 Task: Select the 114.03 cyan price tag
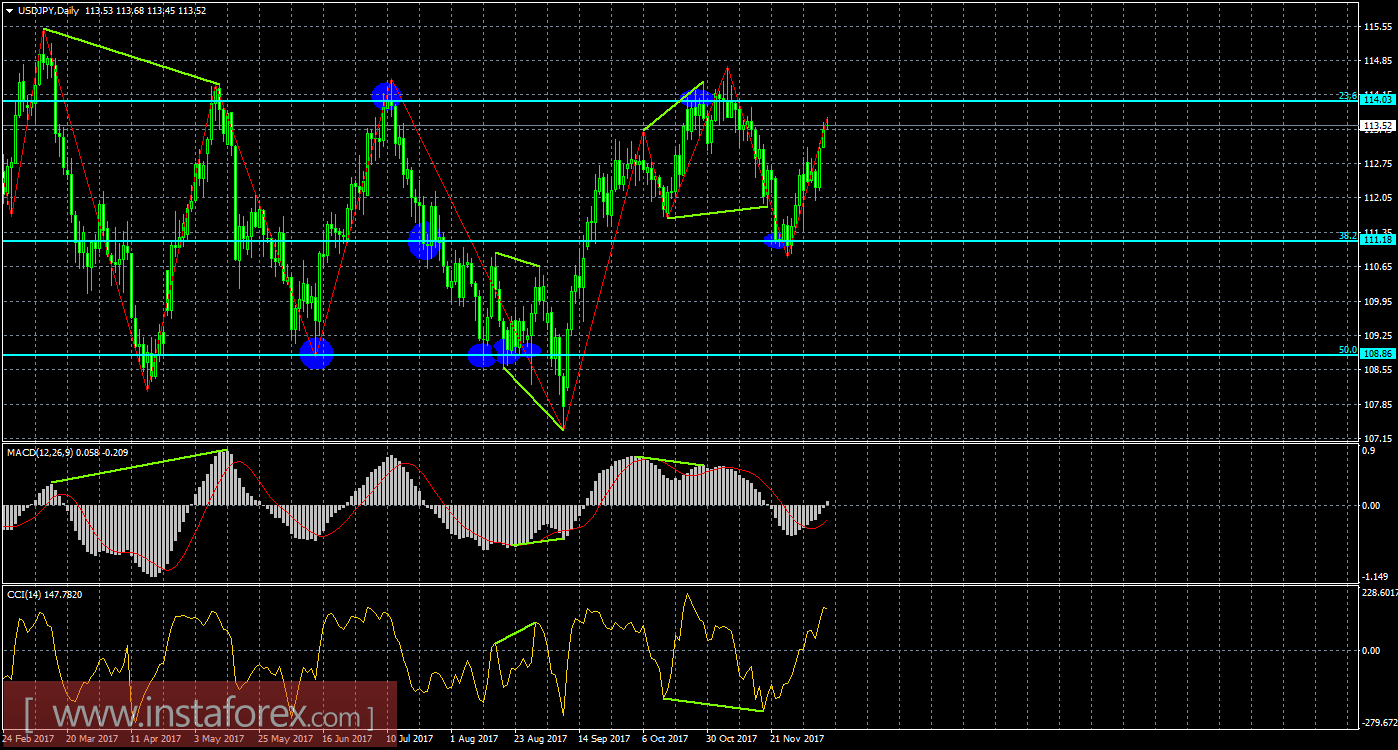point(1379,98)
